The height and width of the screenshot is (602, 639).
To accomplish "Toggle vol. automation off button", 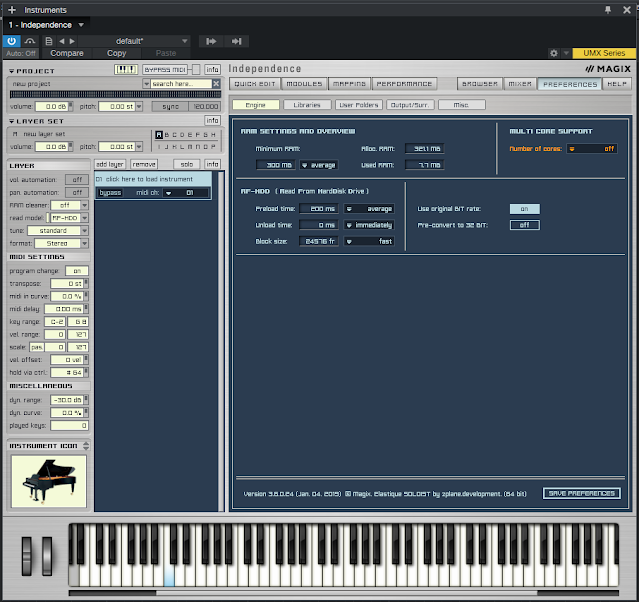I will click(77, 180).
